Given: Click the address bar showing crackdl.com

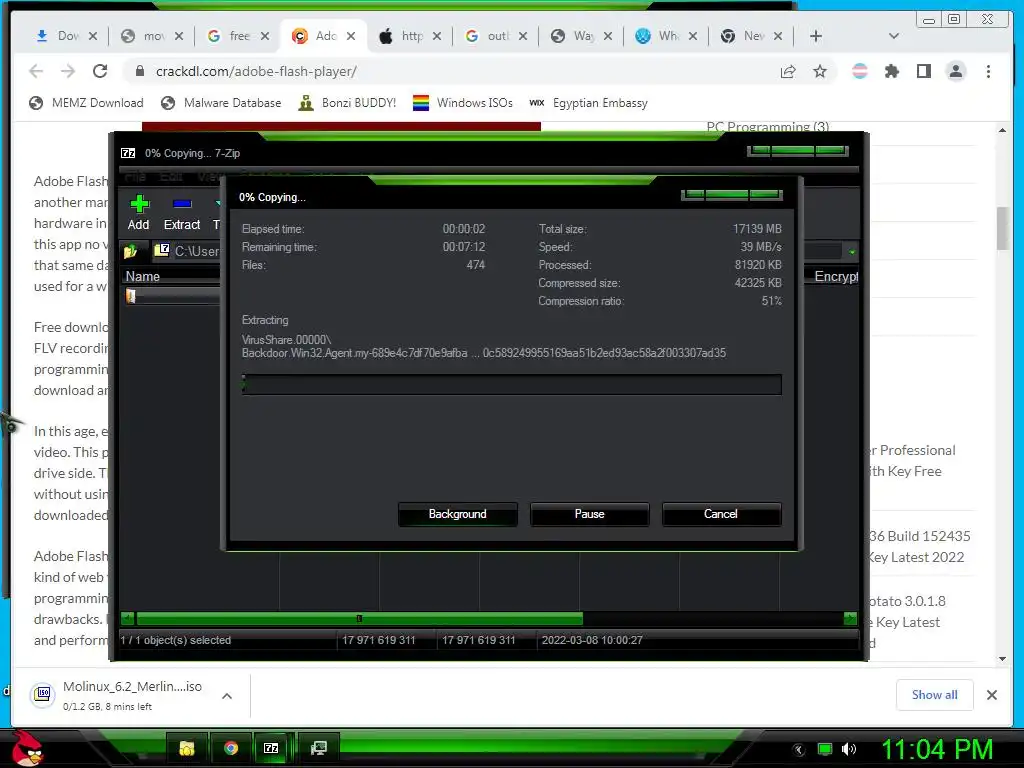Looking at the screenshot, I should coord(451,71).
